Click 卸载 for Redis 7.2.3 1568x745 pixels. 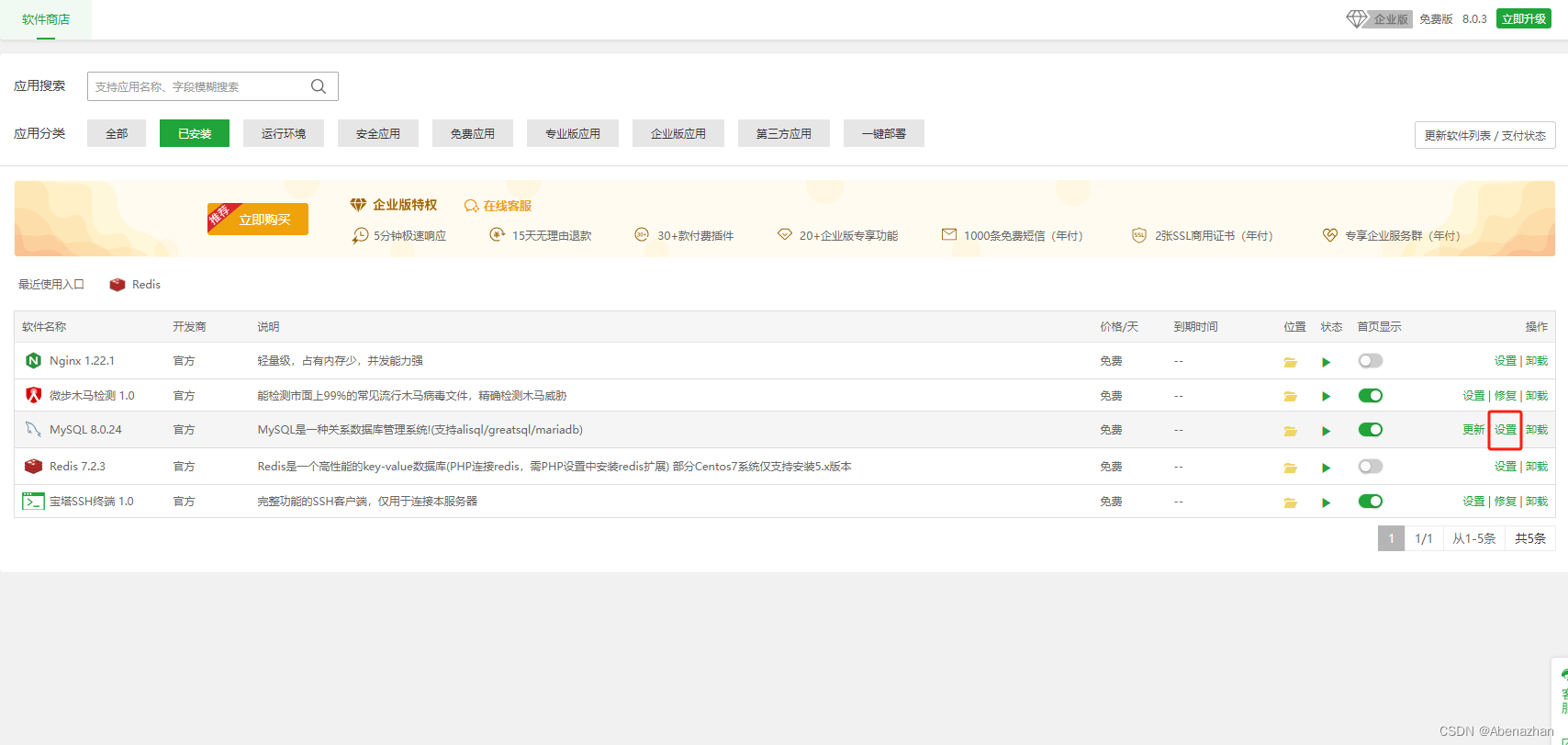tap(1537, 467)
